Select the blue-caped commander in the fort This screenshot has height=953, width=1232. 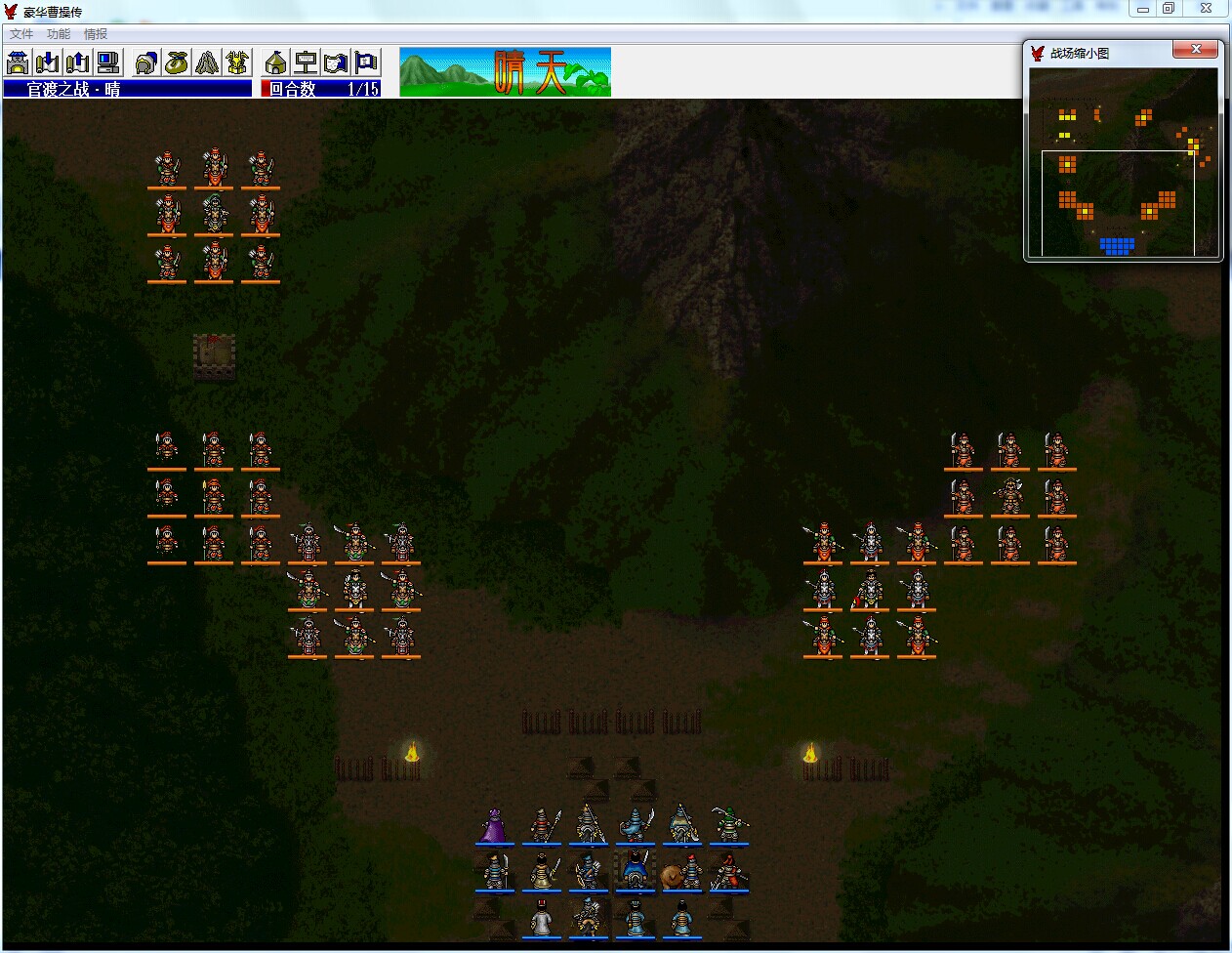636,872
